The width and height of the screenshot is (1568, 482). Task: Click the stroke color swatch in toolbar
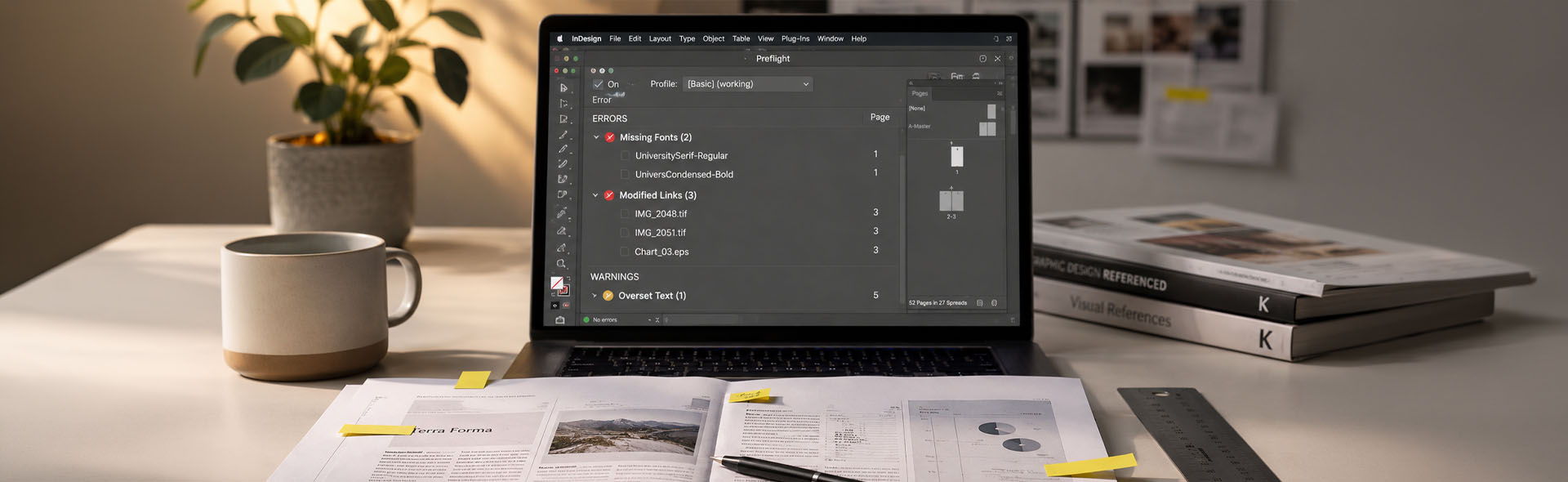pos(563,290)
